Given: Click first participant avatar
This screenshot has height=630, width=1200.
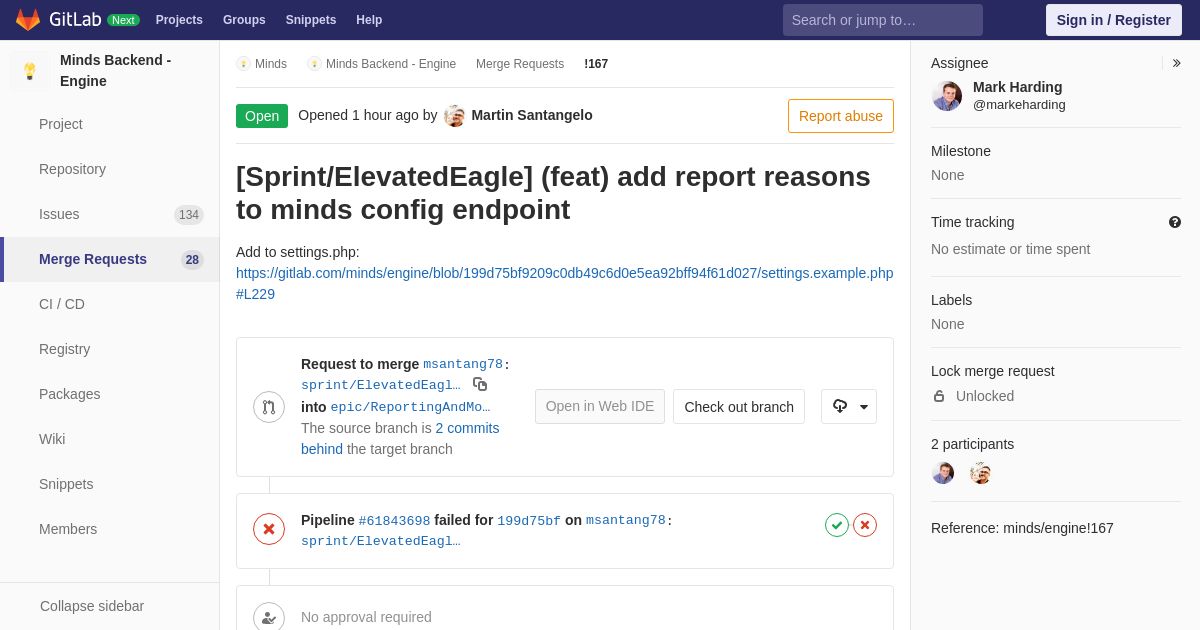Looking at the screenshot, I should click(943, 473).
